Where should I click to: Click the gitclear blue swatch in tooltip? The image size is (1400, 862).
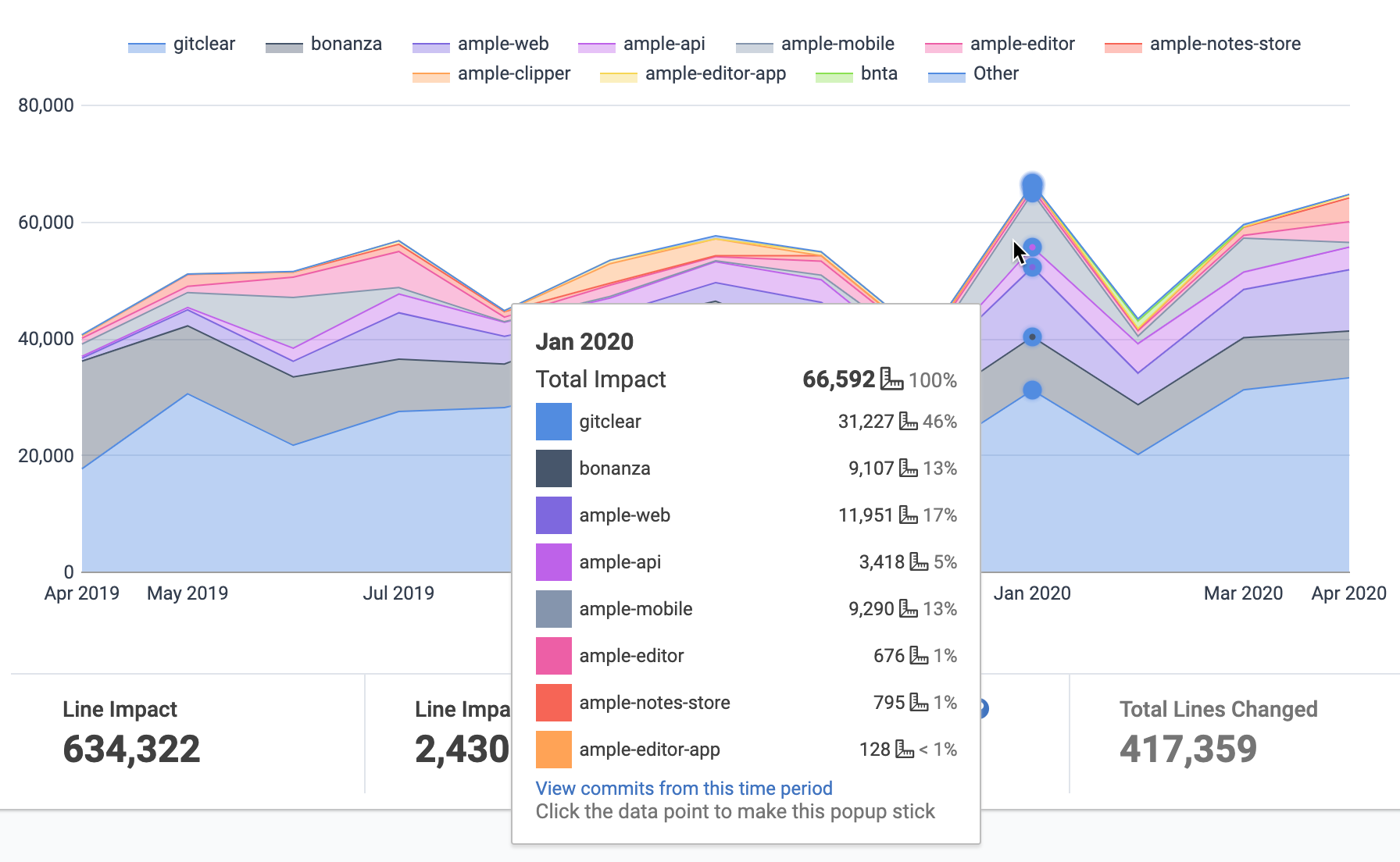[x=554, y=422]
